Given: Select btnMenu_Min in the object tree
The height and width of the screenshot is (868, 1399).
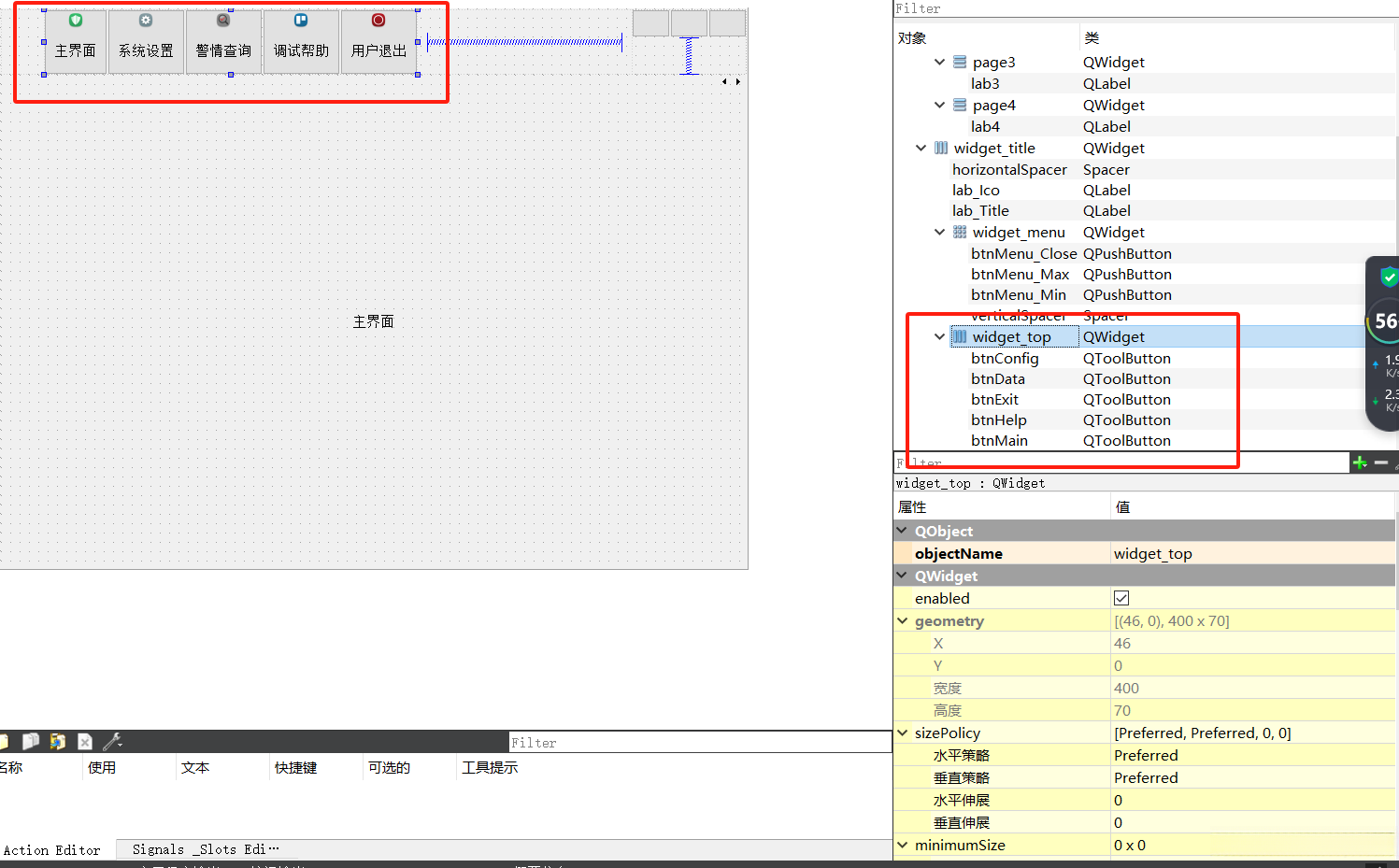Looking at the screenshot, I should pos(1019,295).
